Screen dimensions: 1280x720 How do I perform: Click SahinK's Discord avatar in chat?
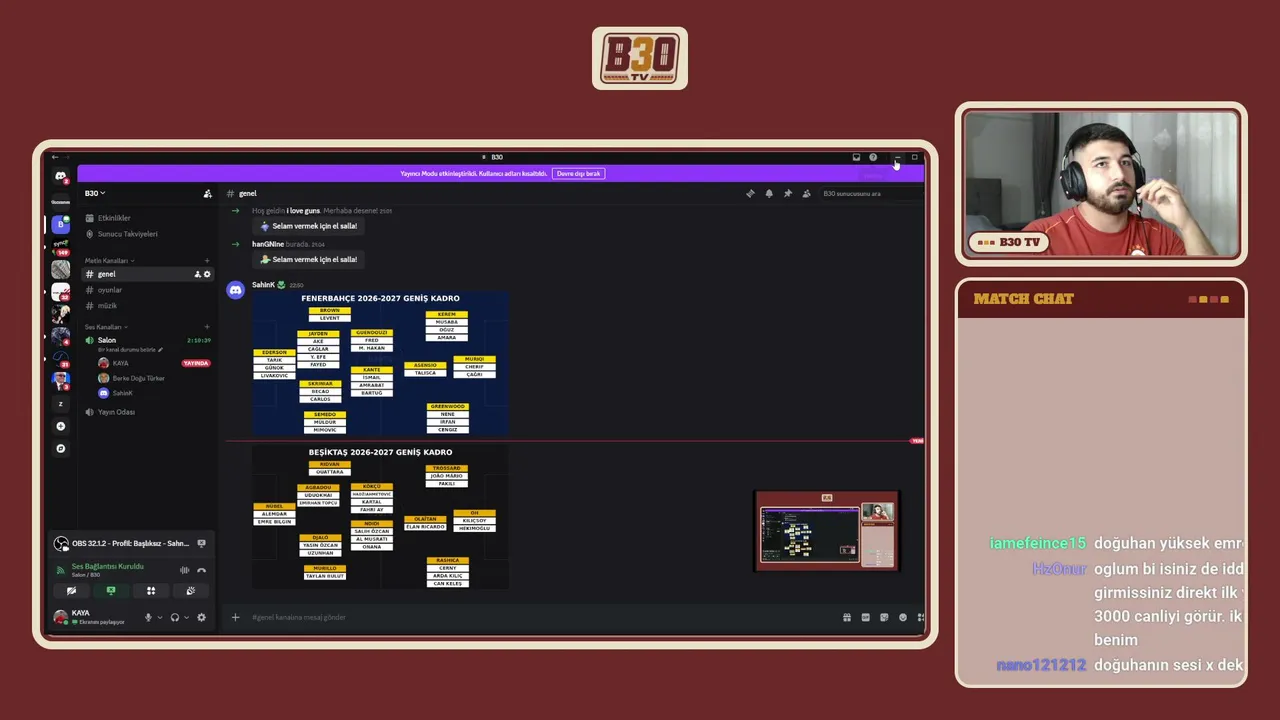(236, 290)
